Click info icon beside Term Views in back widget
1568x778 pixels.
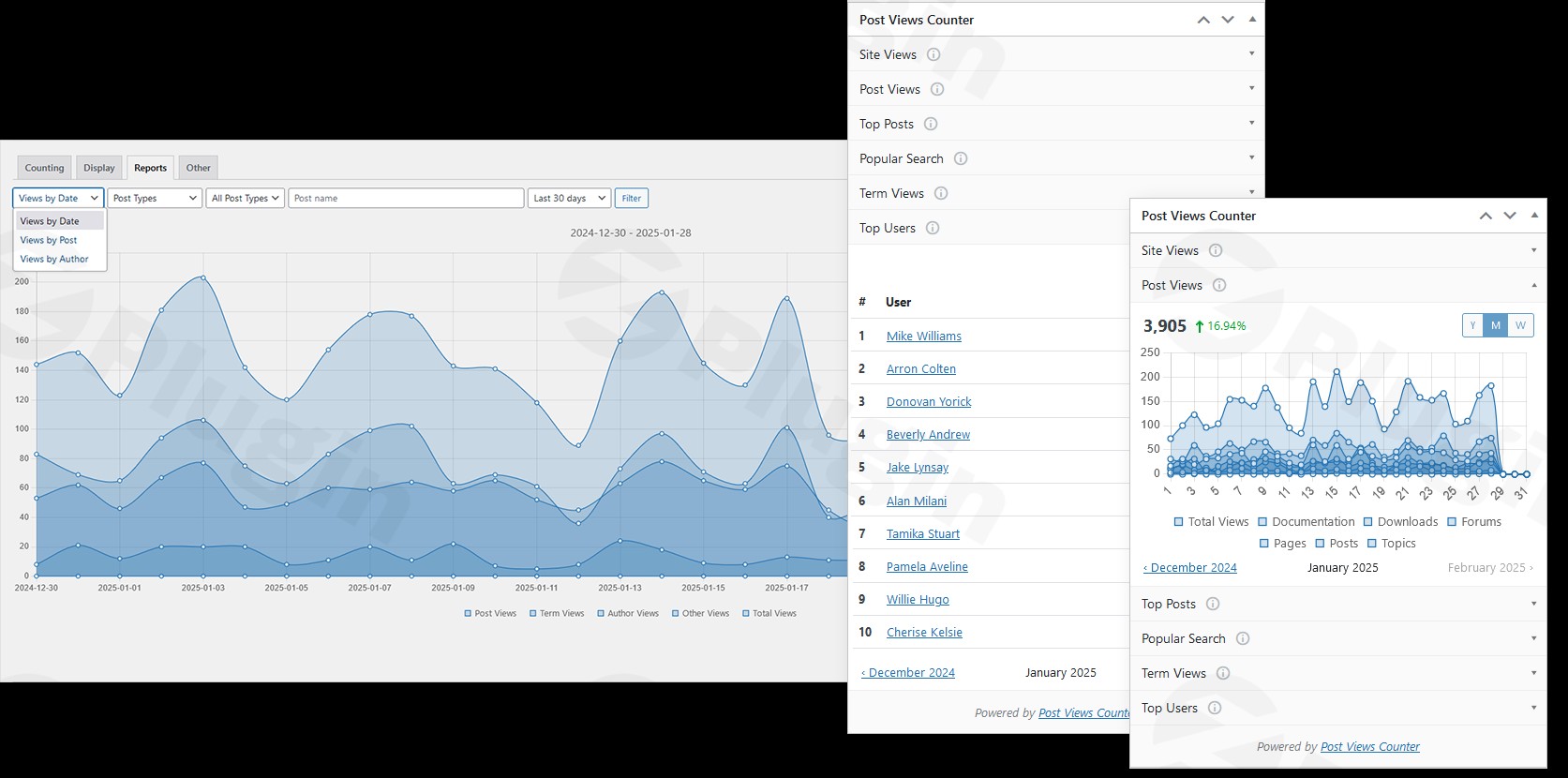(941, 193)
